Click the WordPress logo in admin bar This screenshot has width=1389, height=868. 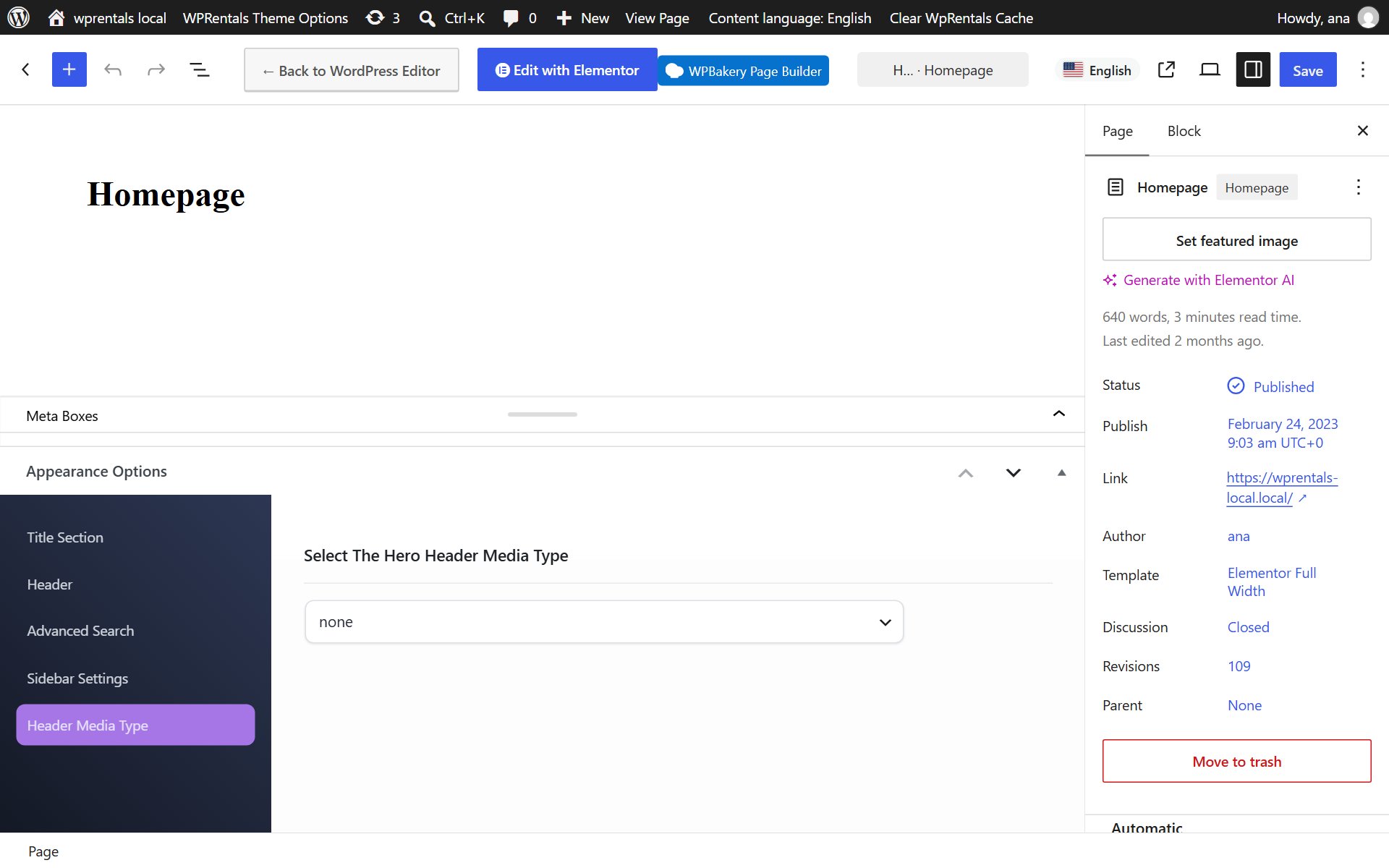[x=19, y=17]
